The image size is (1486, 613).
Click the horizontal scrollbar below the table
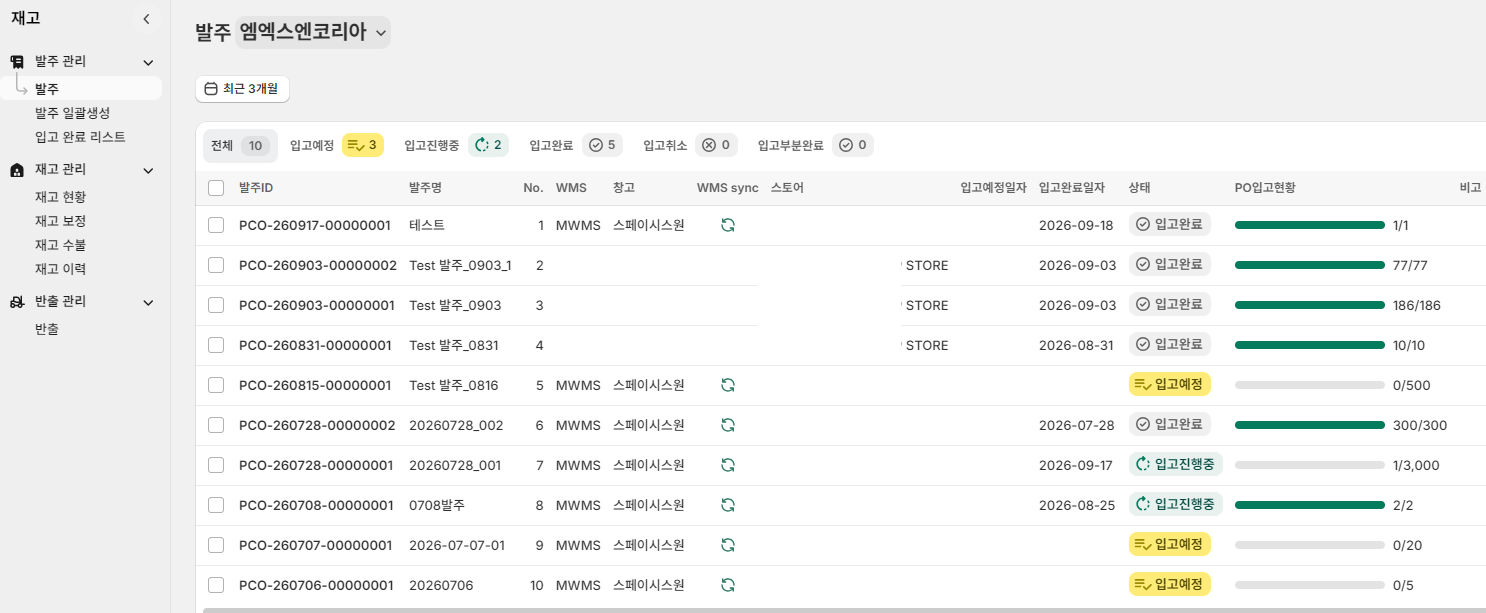[x=844, y=609]
